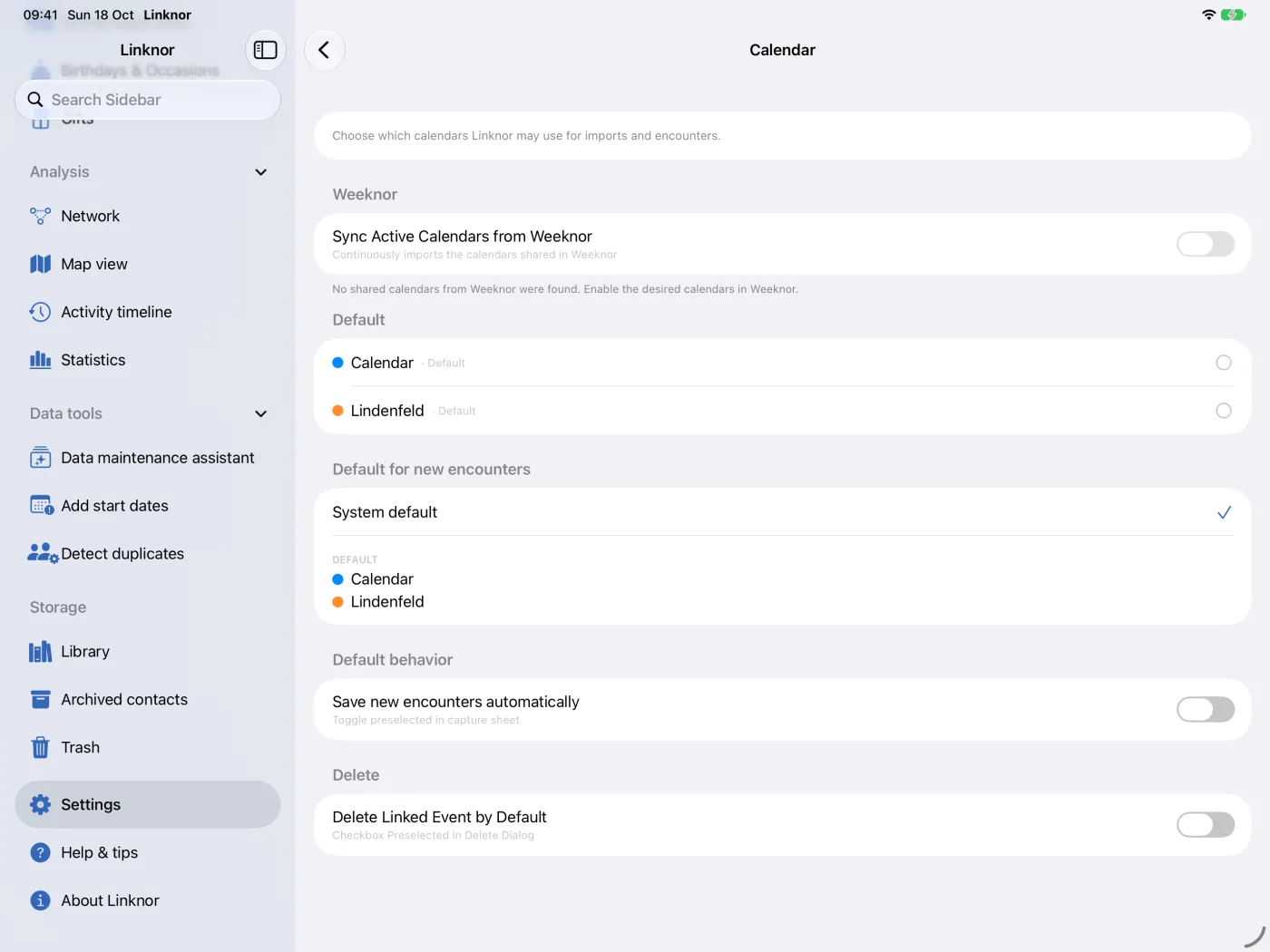The height and width of the screenshot is (952, 1270).
Task: Select the Lindenfeld default radio button
Action: tap(1224, 411)
